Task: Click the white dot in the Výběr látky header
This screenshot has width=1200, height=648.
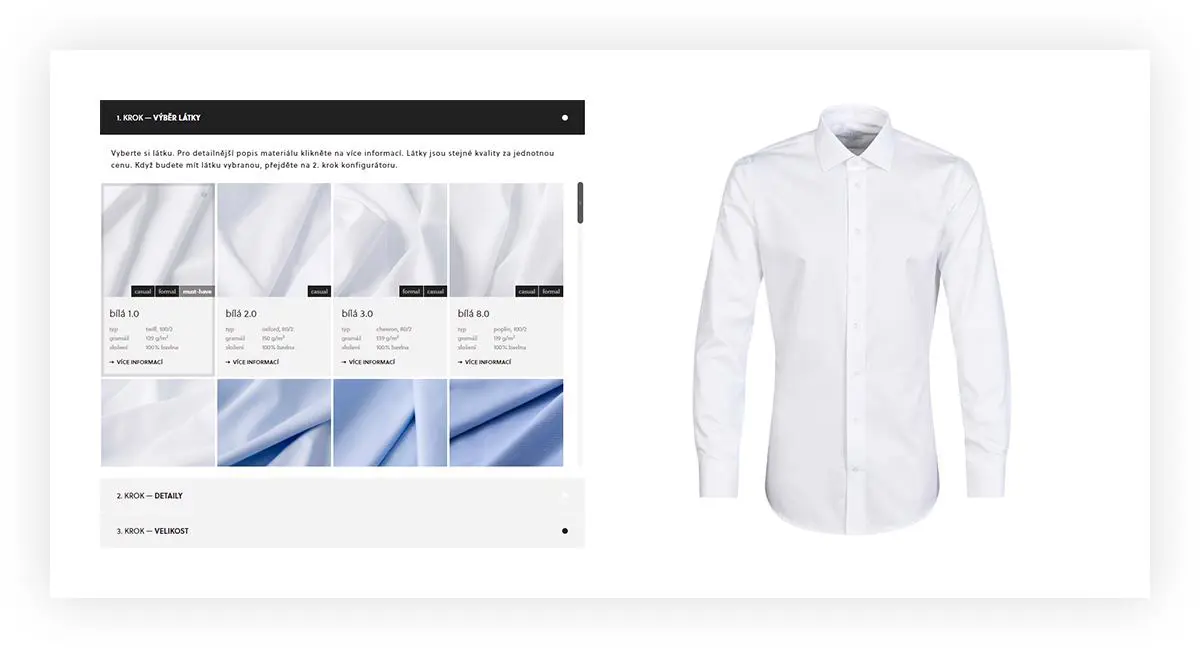Action: point(565,118)
